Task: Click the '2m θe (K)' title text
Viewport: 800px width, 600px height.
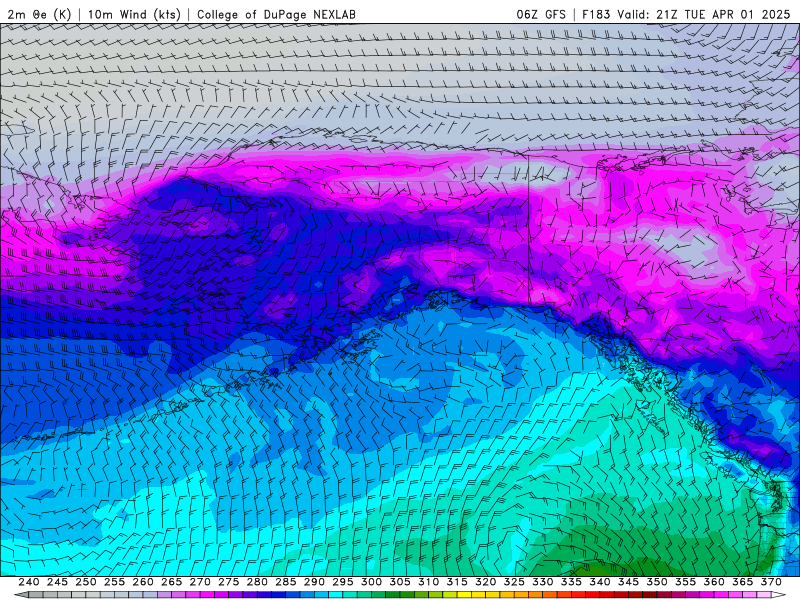Action: tap(39, 14)
